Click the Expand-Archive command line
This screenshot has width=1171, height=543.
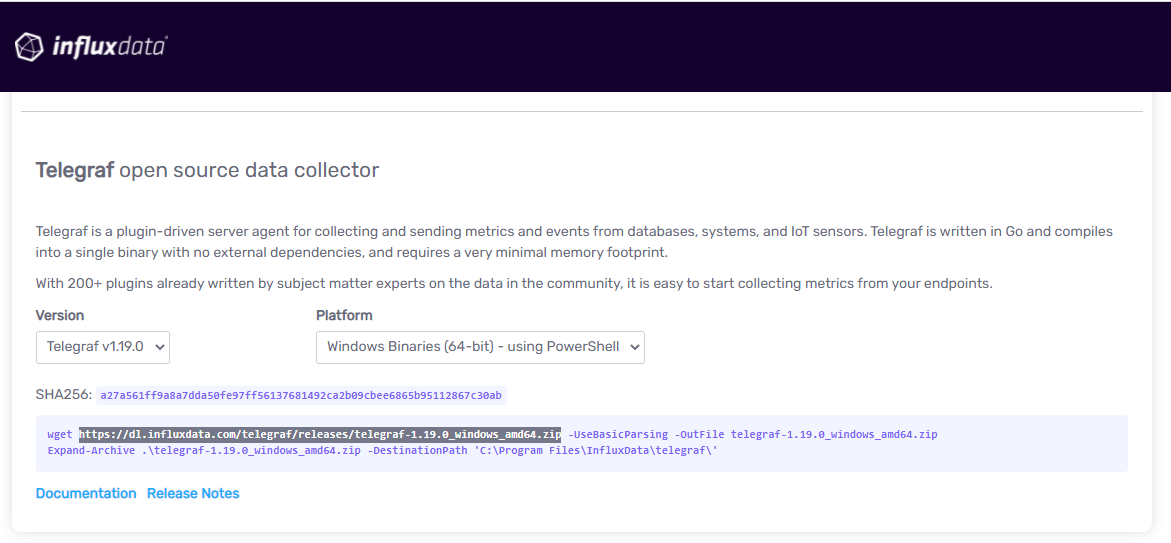382,451
